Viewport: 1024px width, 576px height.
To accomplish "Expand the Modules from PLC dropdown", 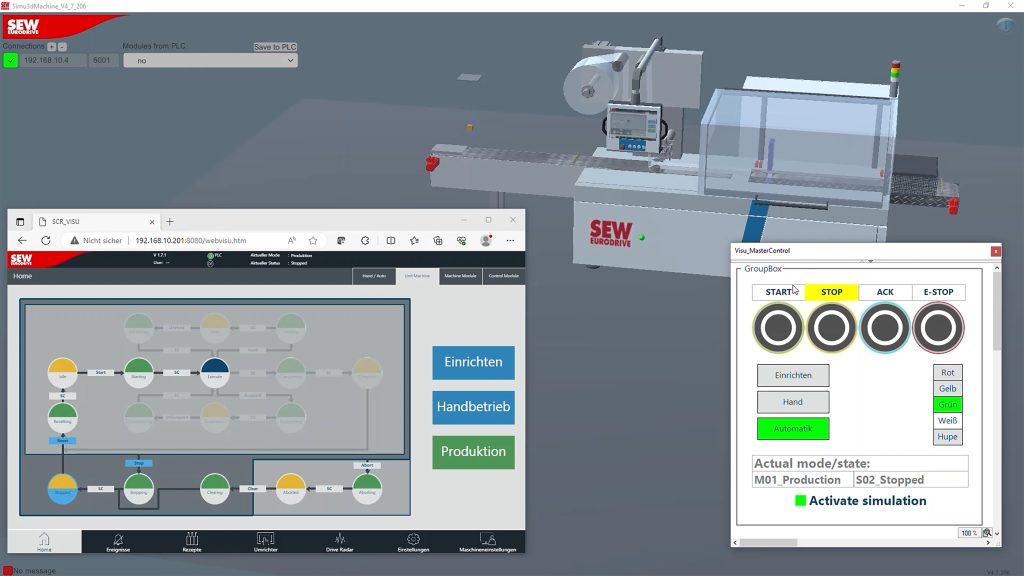I will [x=210, y=61].
